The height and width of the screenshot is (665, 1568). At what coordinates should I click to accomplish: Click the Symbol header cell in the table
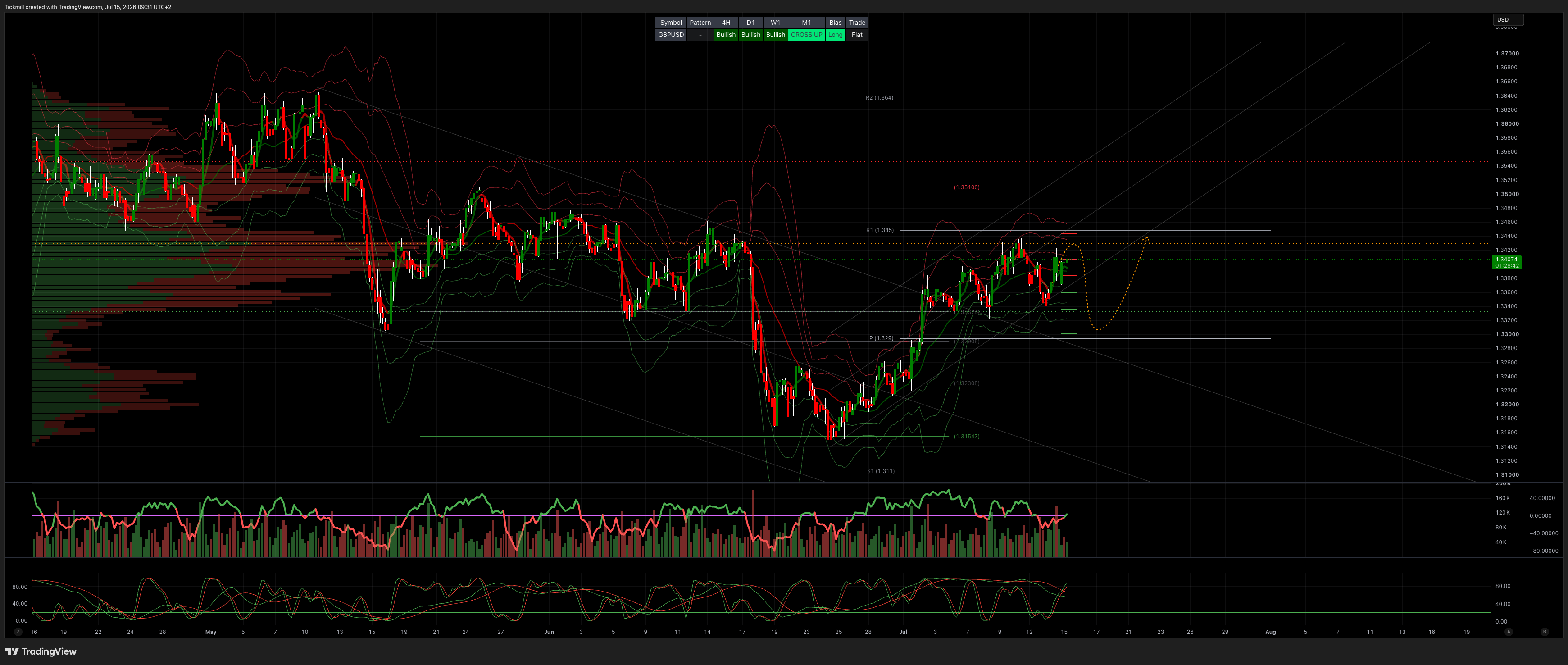[671, 23]
